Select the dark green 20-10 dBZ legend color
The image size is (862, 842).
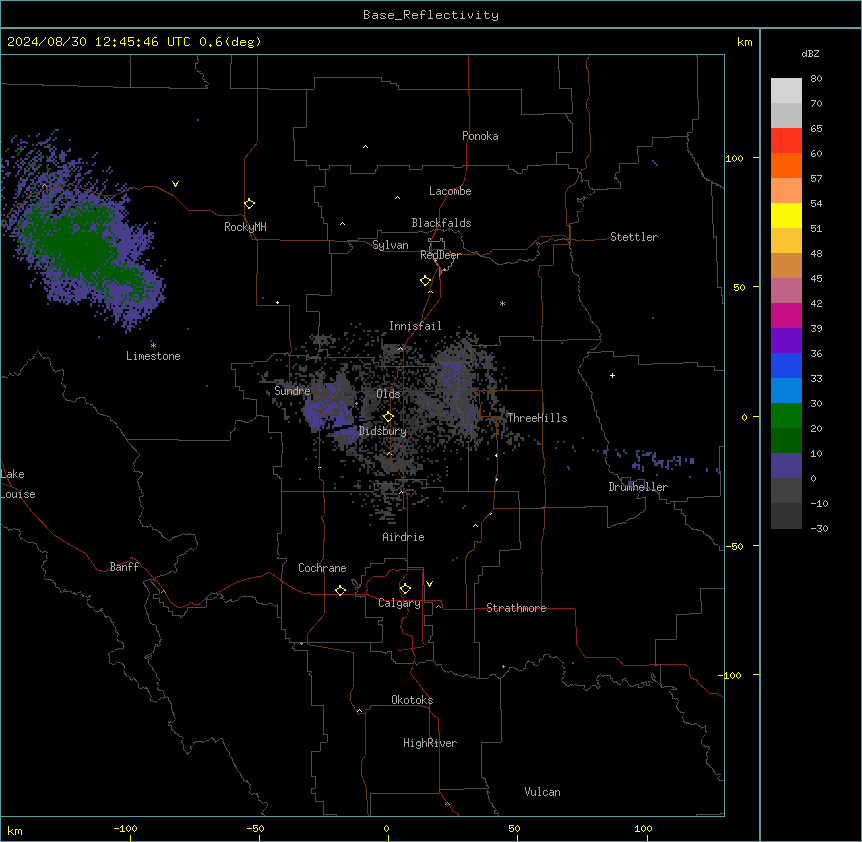point(786,441)
